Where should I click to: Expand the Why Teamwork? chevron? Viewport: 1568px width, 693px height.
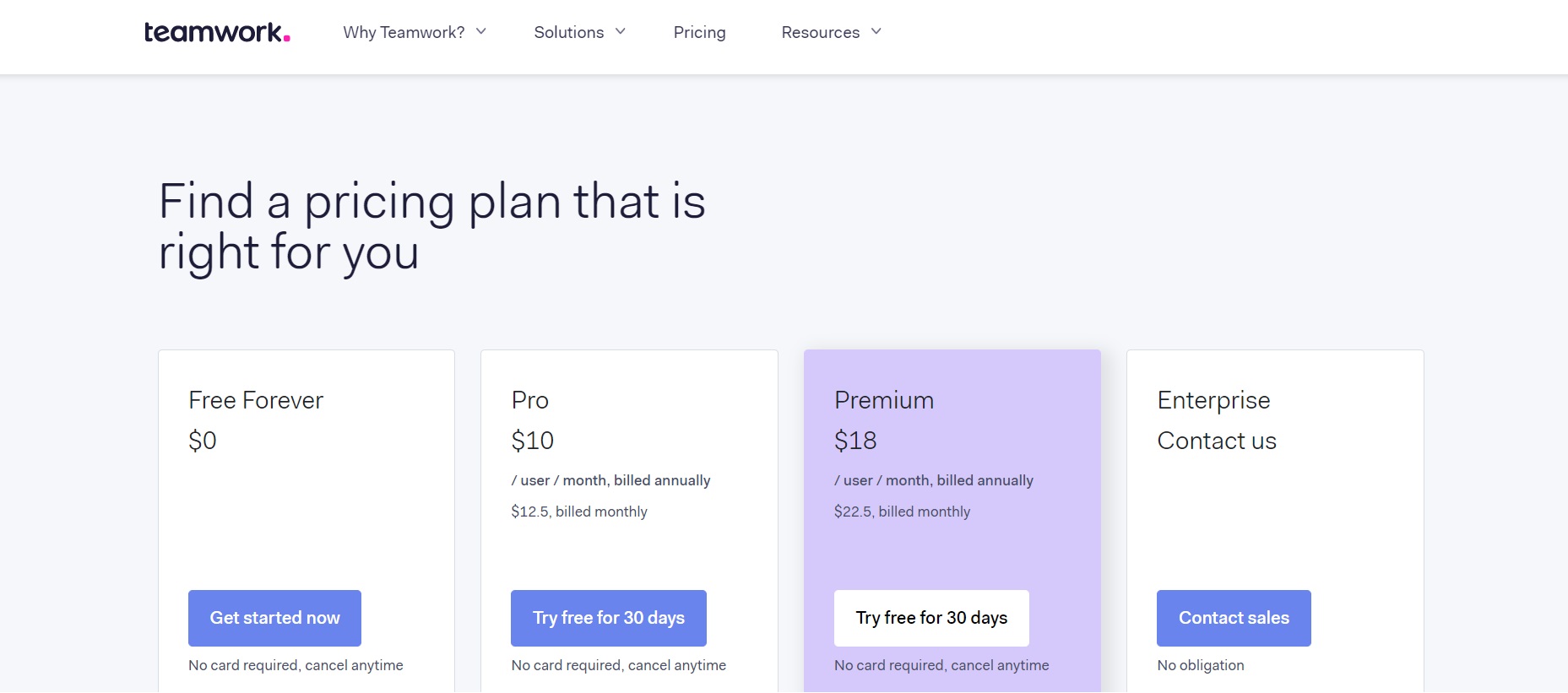tap(481, 31)
